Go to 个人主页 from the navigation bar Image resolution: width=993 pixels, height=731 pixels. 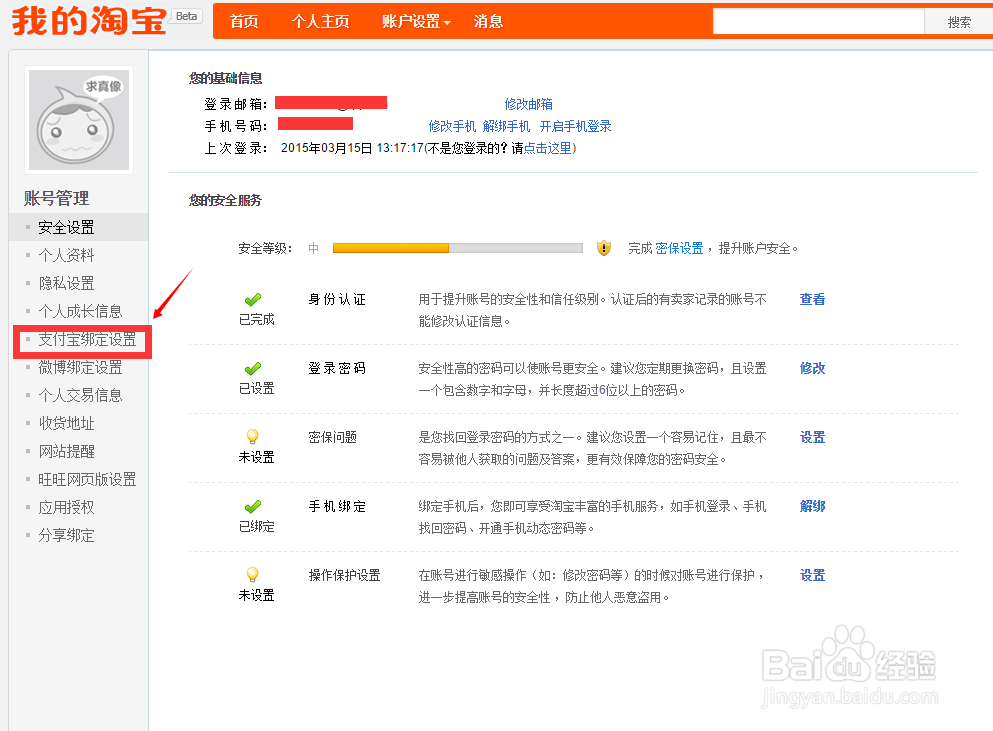coord(320,20)
